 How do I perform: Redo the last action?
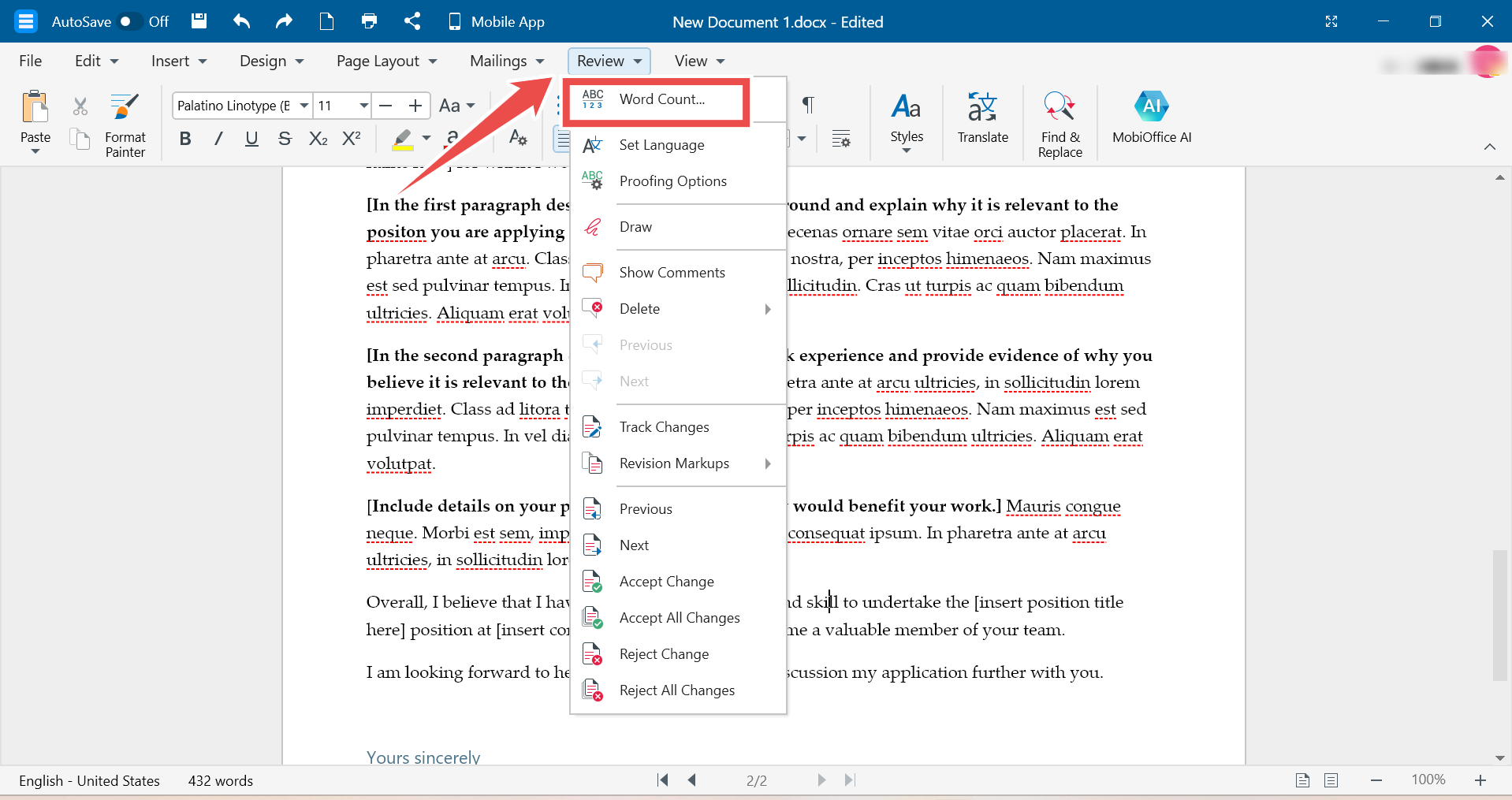[284, 21]
